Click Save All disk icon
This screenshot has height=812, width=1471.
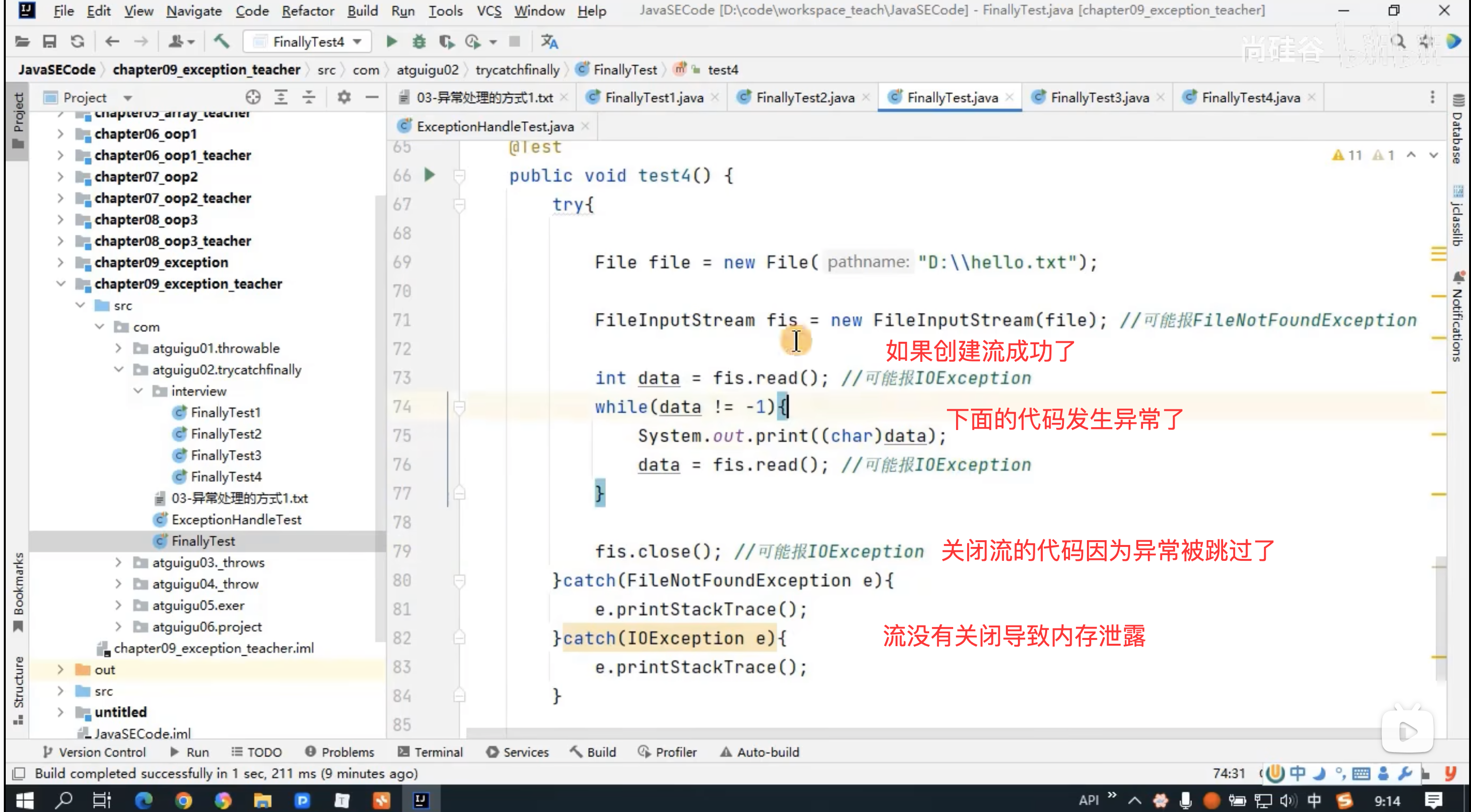(50, 41)
